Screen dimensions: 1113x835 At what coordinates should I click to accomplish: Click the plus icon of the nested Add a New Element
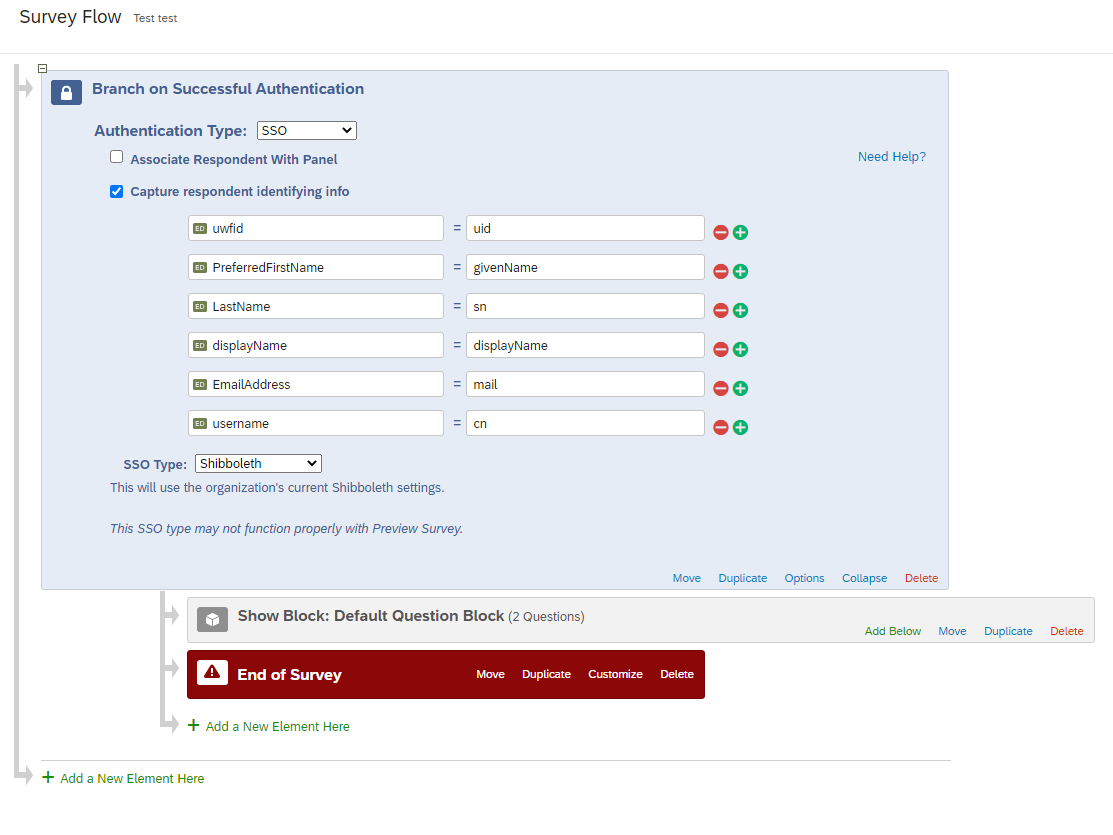[193, 725]
